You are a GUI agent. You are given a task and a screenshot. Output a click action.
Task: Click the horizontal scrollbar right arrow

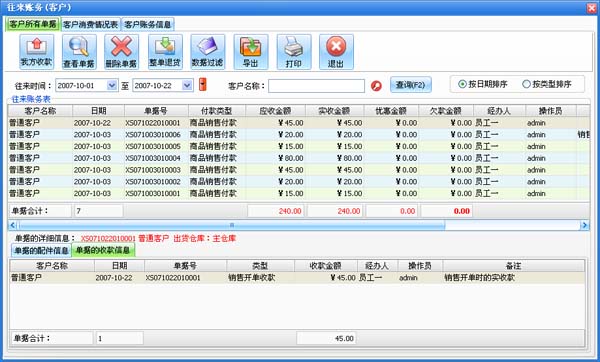point(584,225)
